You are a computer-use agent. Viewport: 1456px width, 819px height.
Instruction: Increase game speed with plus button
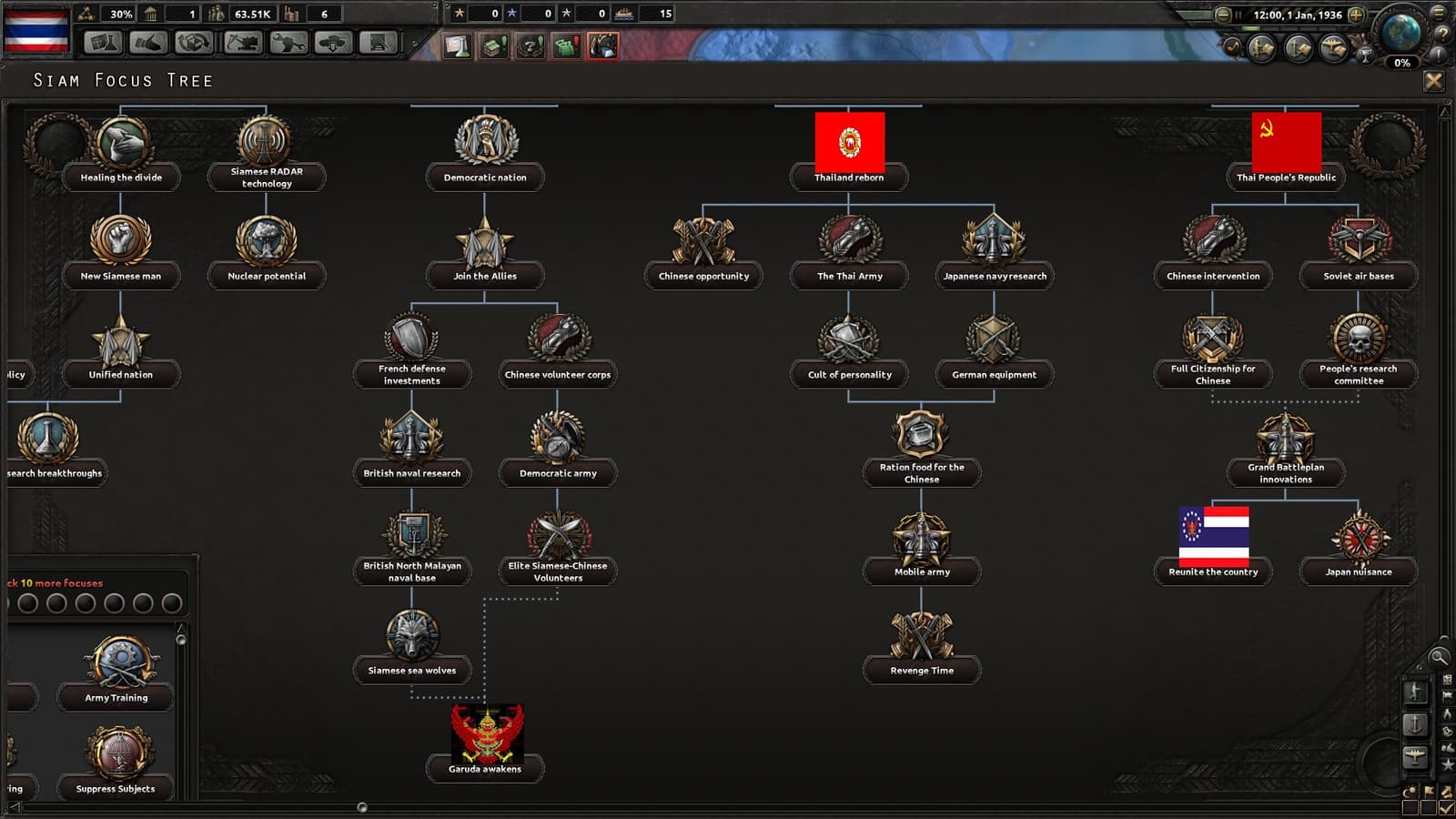point(1355,15)
